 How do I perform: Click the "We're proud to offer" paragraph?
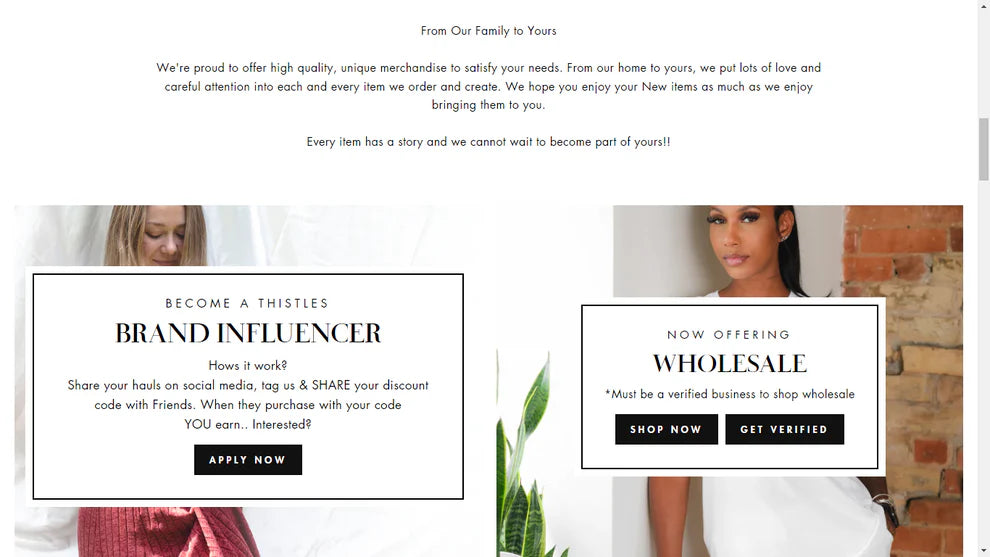(489, 86)
